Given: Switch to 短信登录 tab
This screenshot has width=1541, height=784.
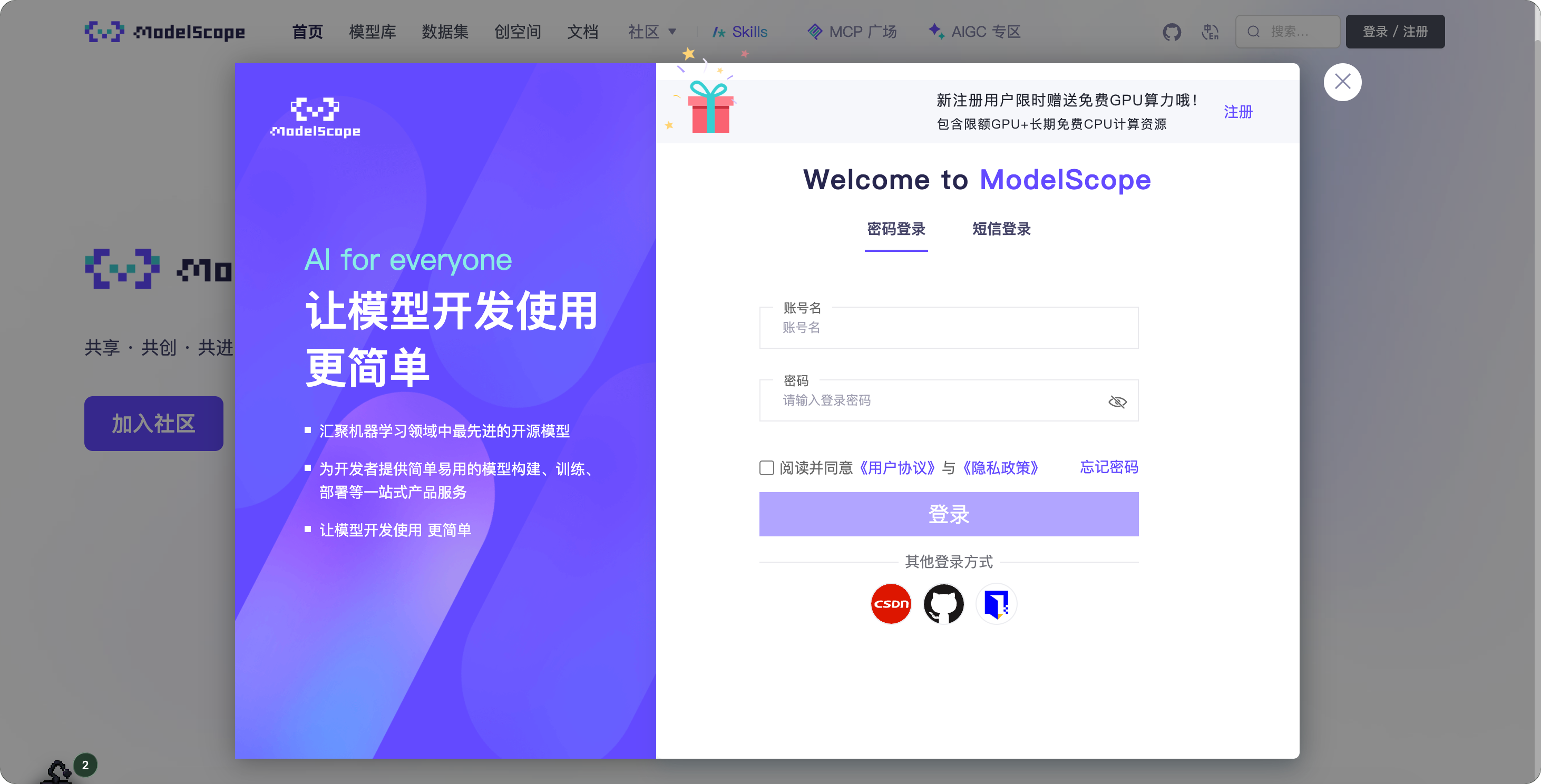Looking at the screenshot, I should [x=1001, y=229].
